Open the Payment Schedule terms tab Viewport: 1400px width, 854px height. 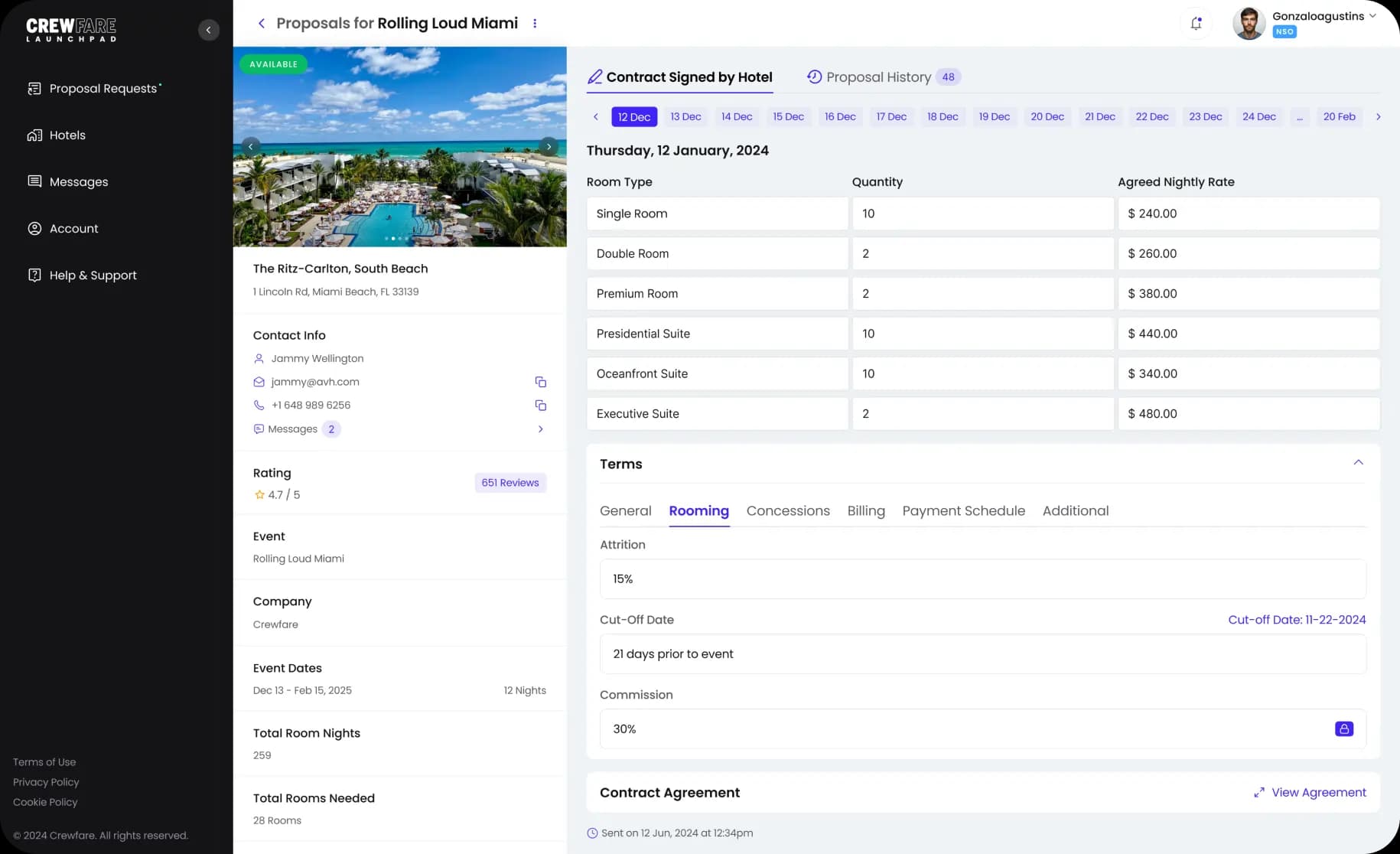coord(964,511)
